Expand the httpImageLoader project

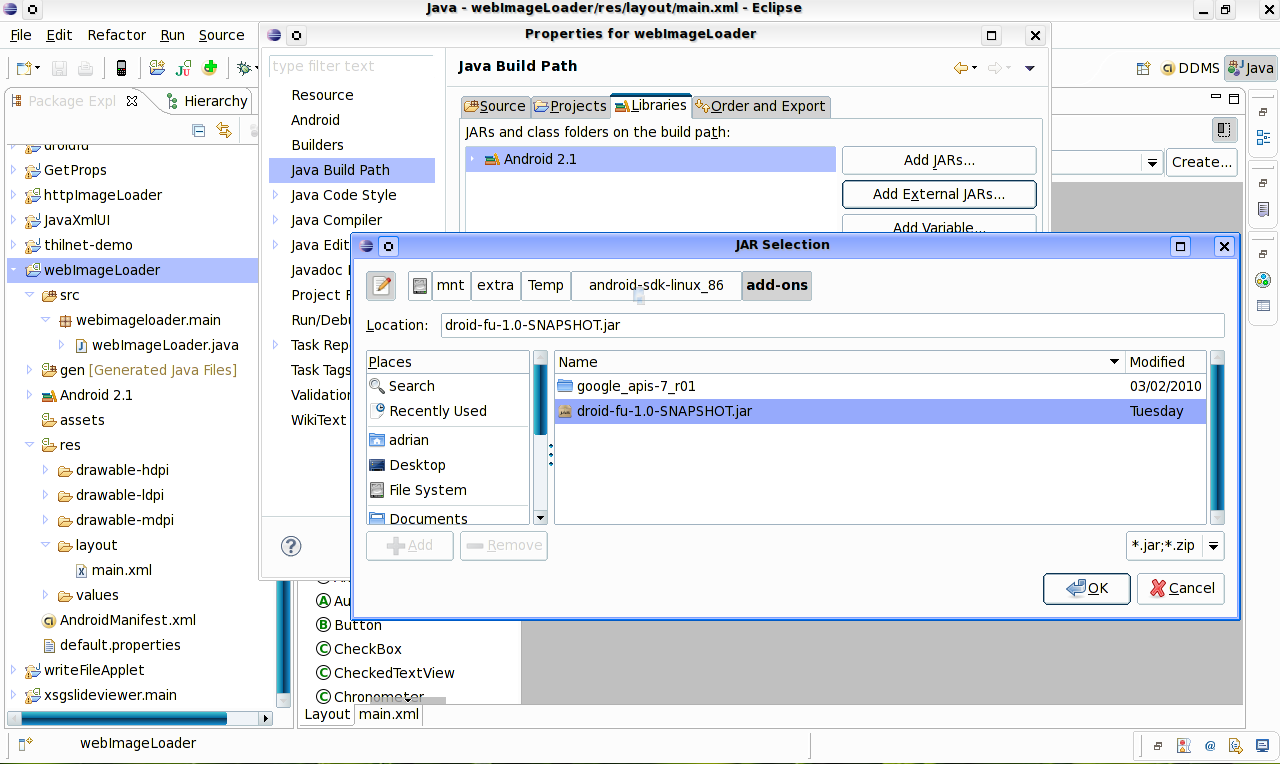coord(13,195)
